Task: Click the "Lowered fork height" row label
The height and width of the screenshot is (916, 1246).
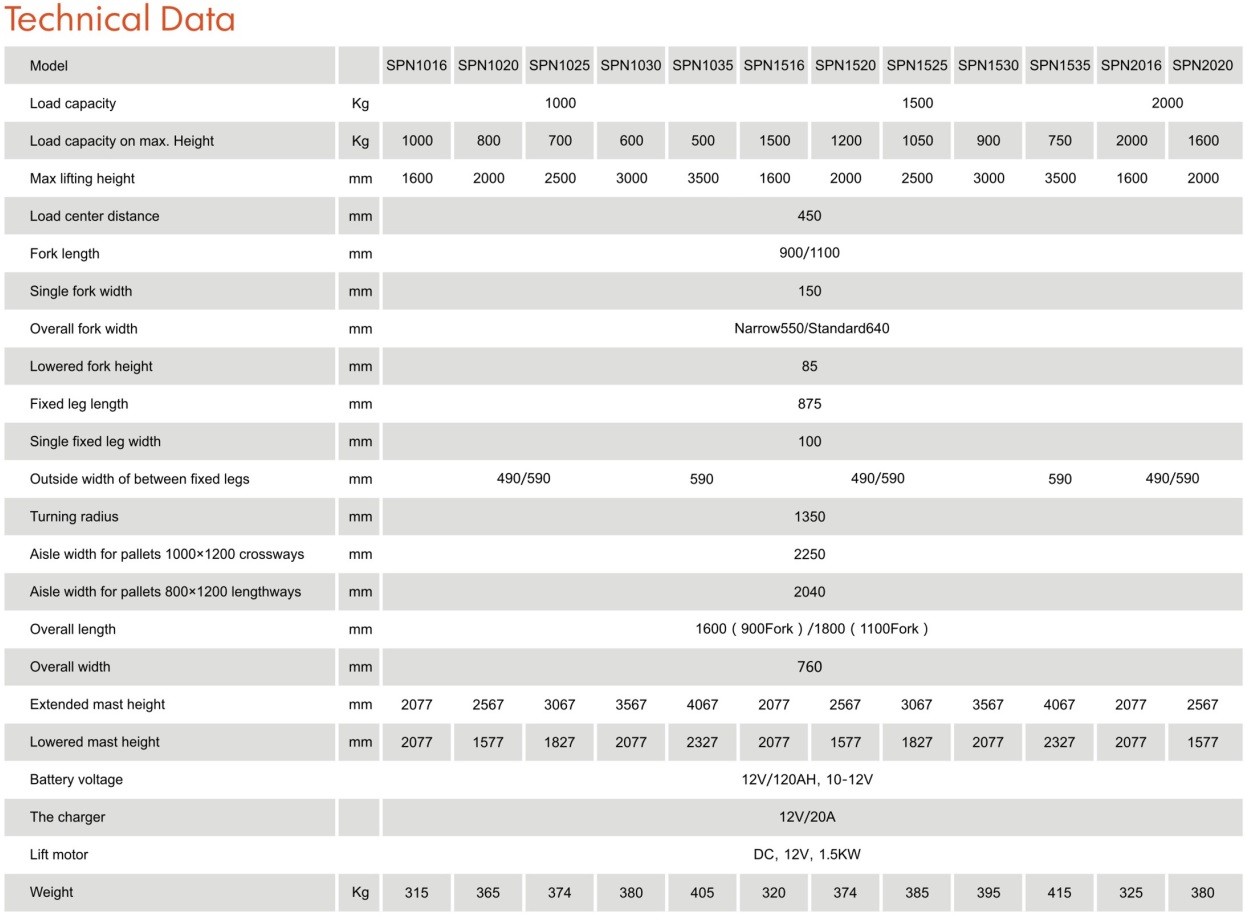Action: pyautogui.click(x=91, y=366)
